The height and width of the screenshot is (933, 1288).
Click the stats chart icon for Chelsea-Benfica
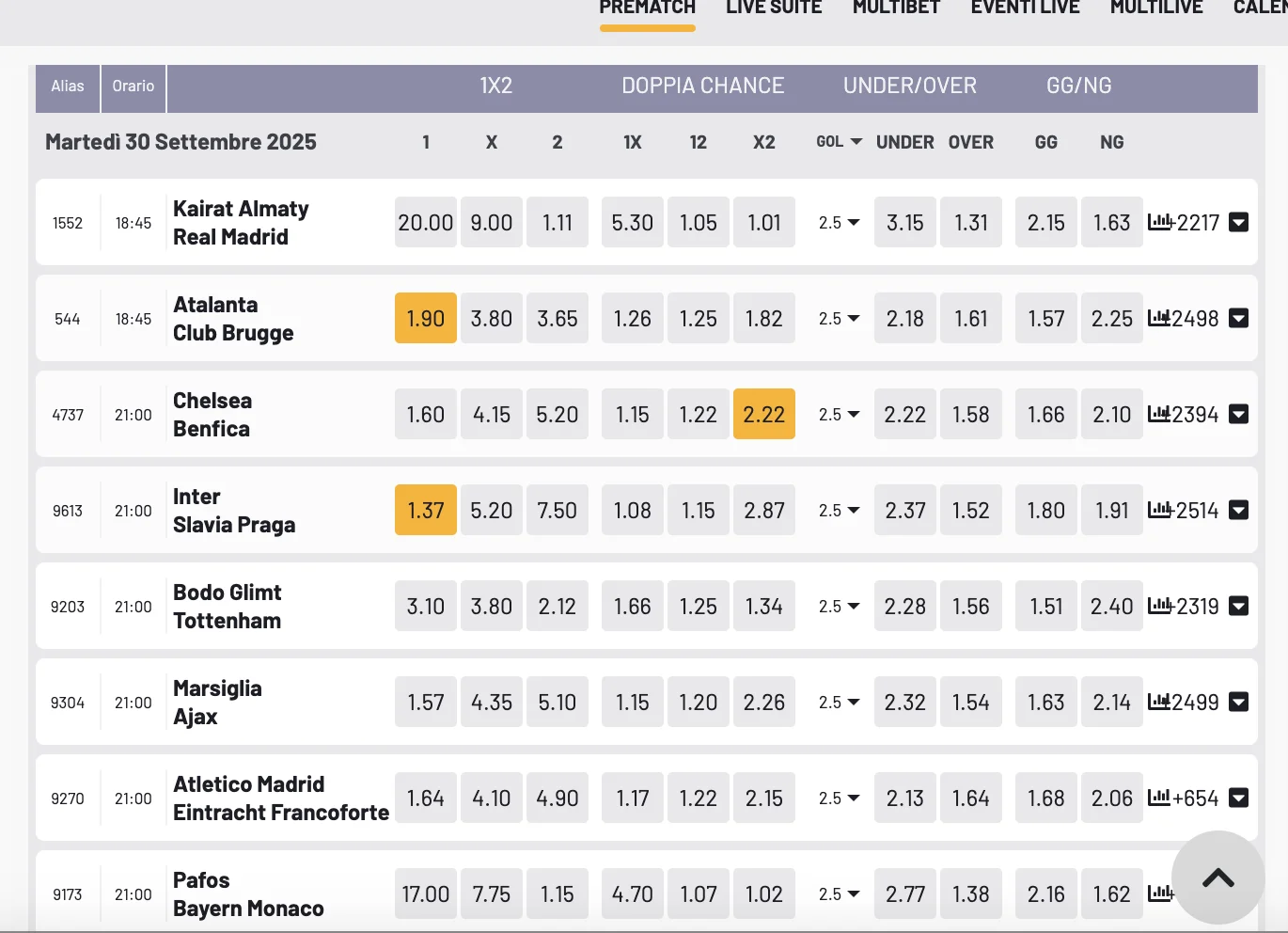point(1159,415)
